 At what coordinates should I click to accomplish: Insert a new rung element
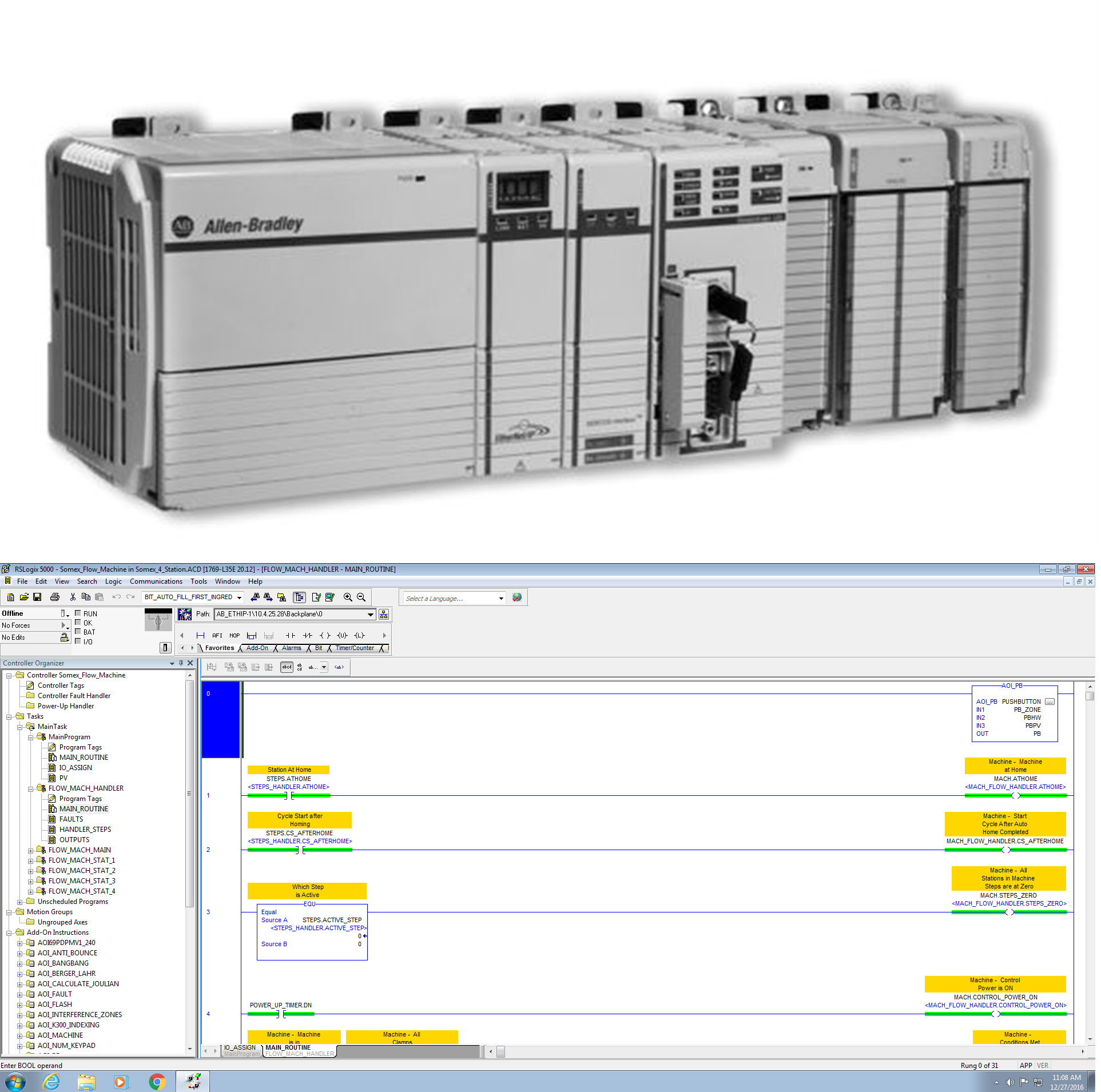click(200, 635)
